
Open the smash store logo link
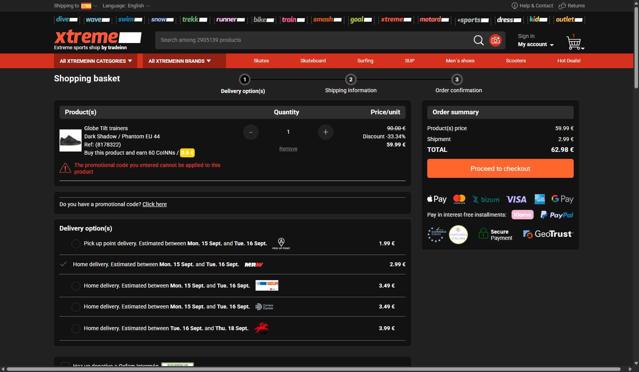pyautogui.click(x=327, y=19)
